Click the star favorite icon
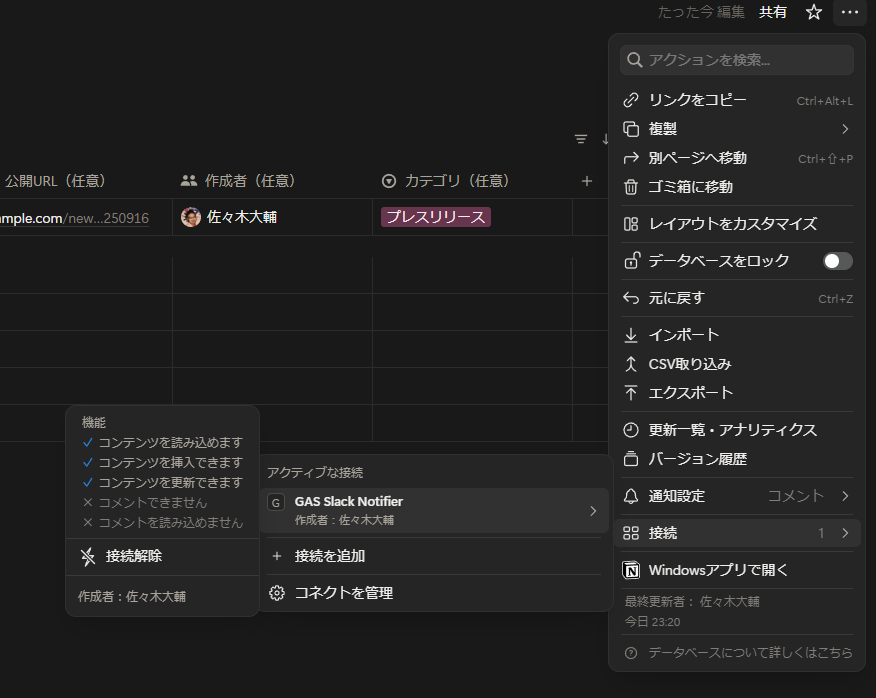 click(x=814, y=12)
